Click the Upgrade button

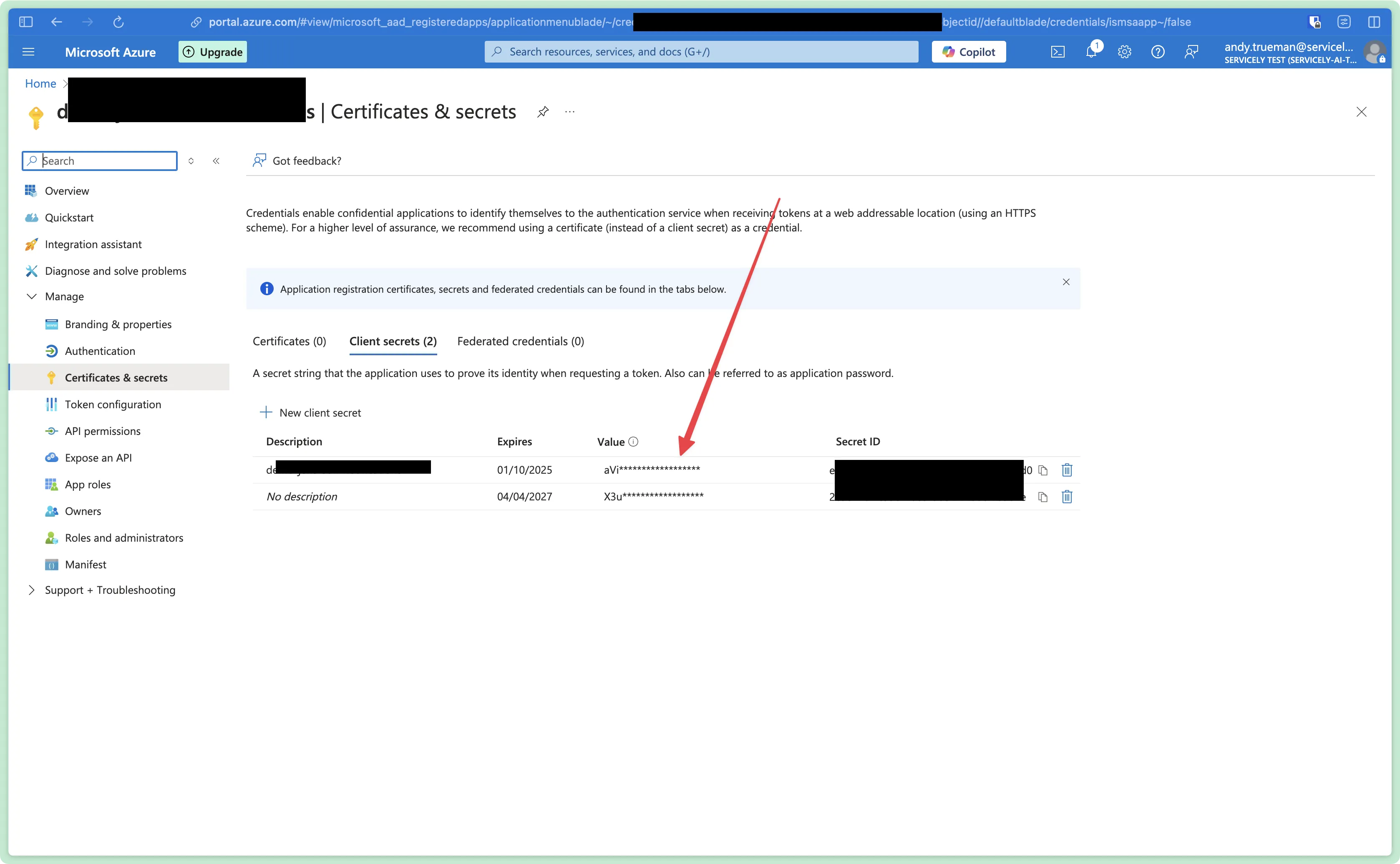click(213, 52)
